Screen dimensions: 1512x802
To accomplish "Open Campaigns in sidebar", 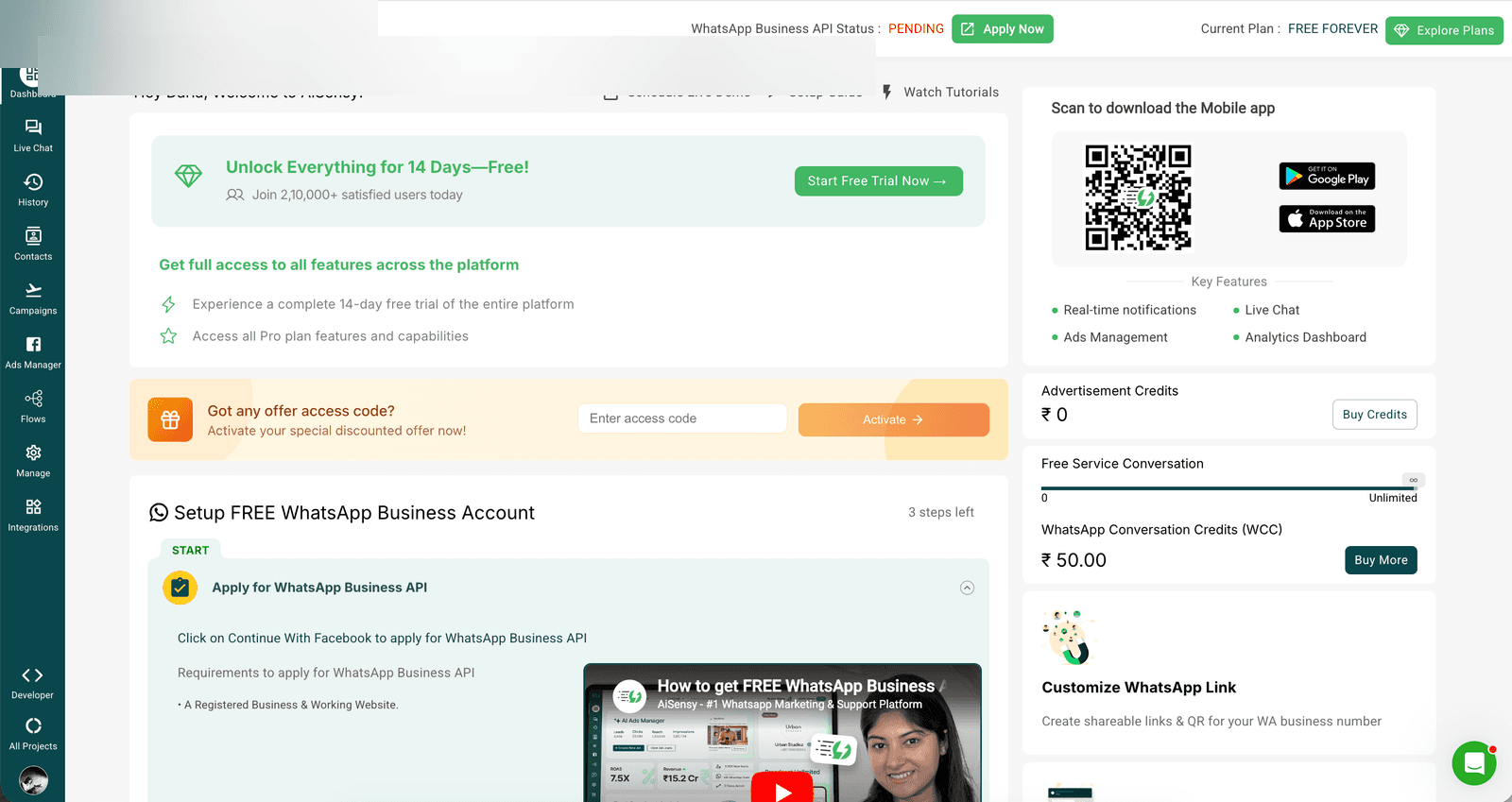I will pos(33,299).
